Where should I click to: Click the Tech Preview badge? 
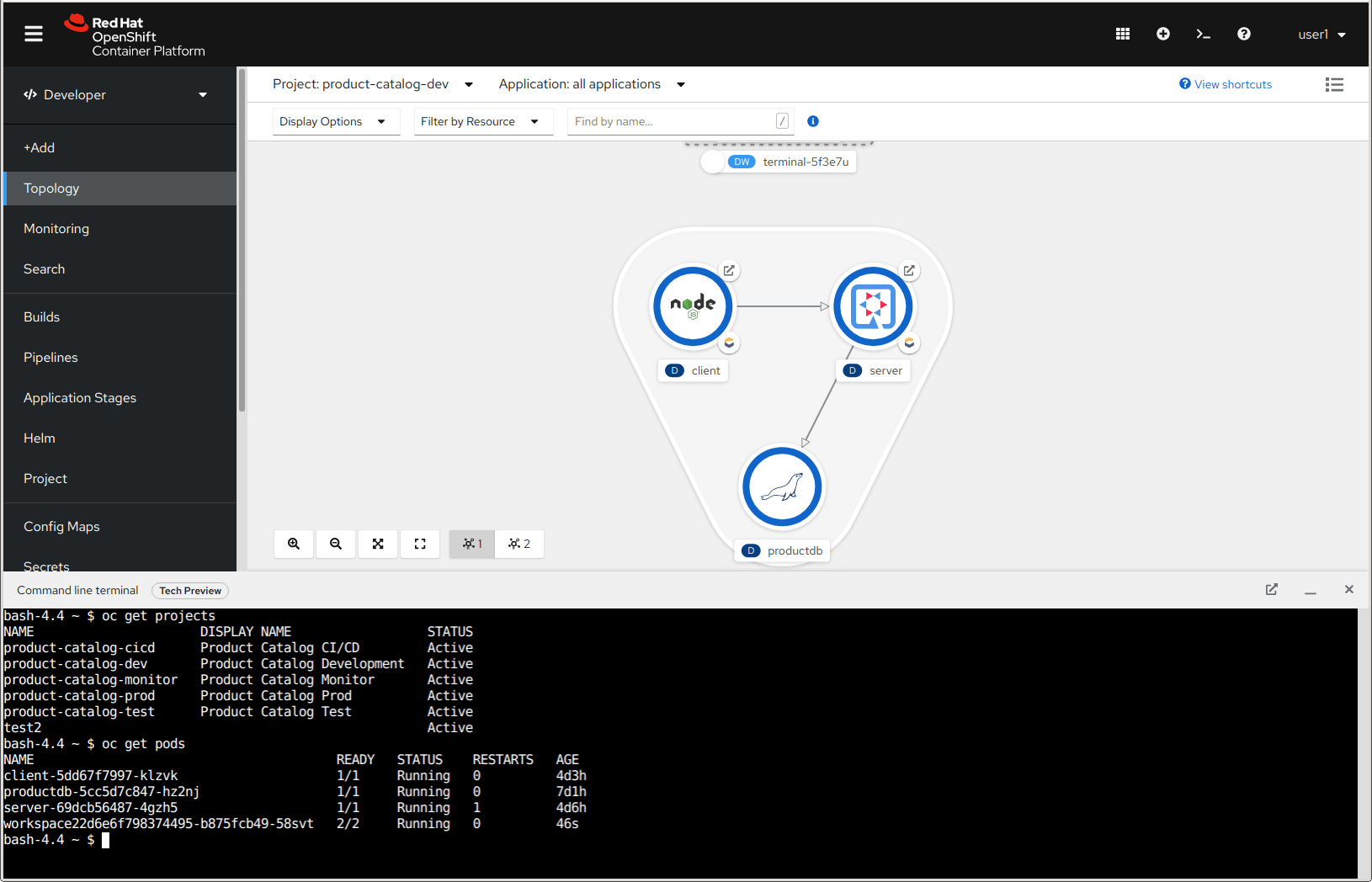pos(190,591)
